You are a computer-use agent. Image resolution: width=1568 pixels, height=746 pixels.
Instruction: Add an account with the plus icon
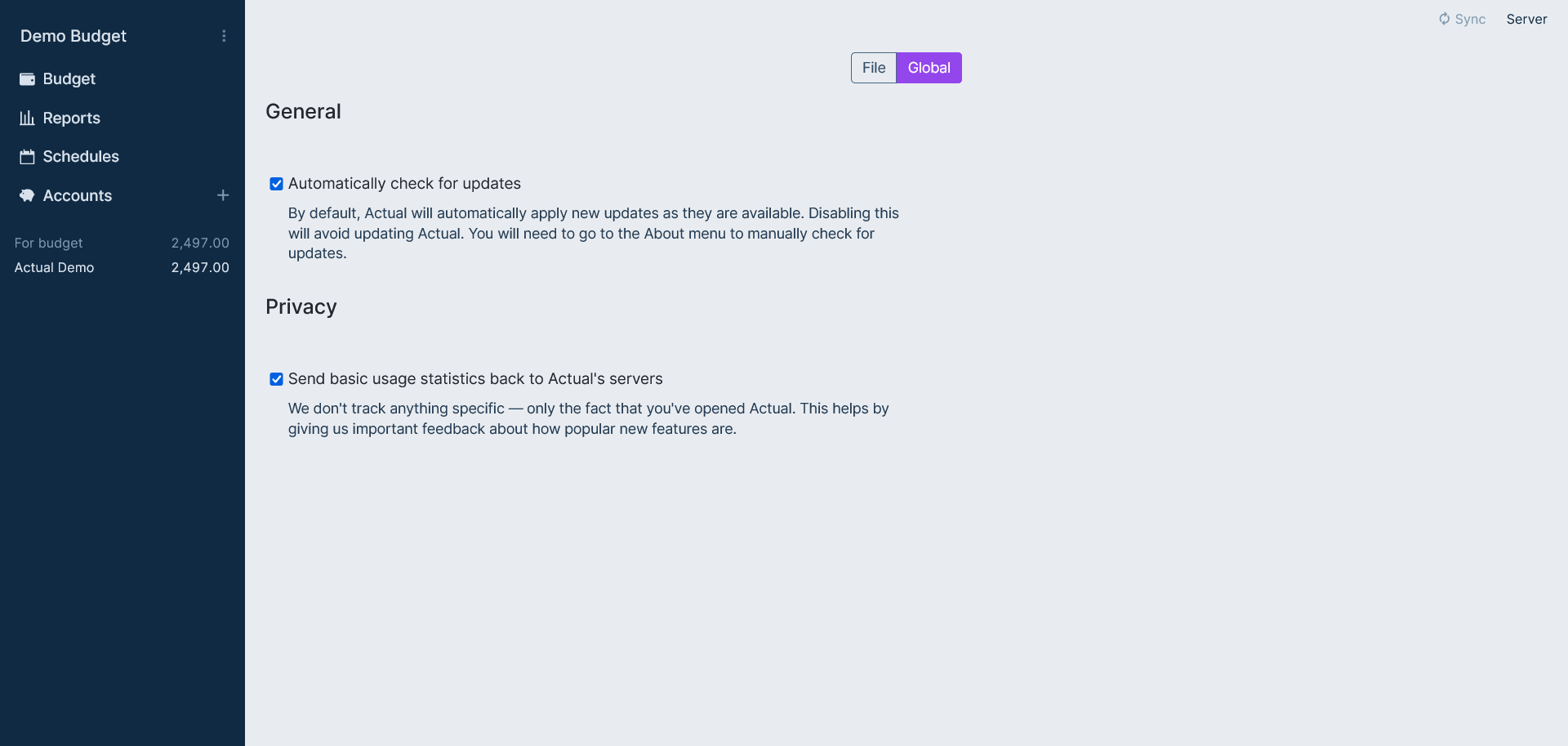tap(223, 195)
